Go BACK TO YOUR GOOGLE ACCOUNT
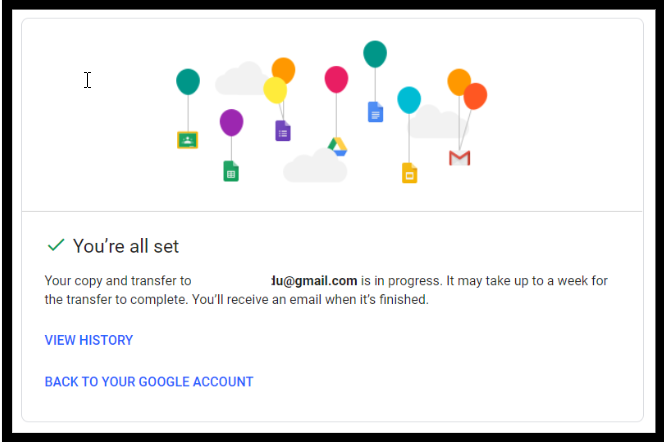664x442 pixels. point(149,381)
